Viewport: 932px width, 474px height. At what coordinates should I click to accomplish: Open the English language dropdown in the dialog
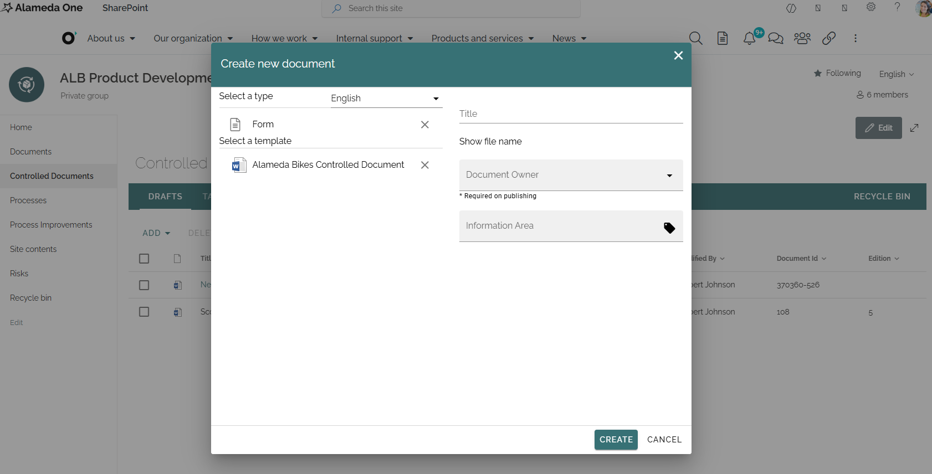click(x=386, y=98)
